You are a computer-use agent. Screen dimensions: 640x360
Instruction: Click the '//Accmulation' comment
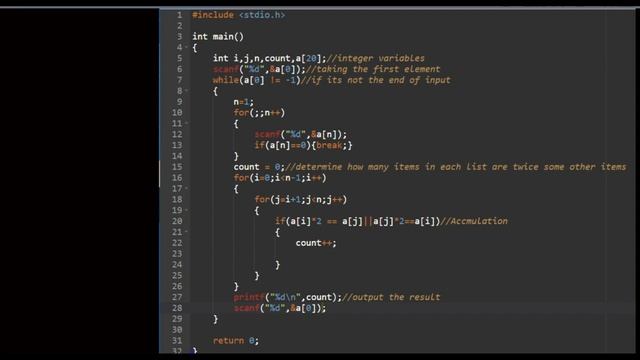pos(474,221)
